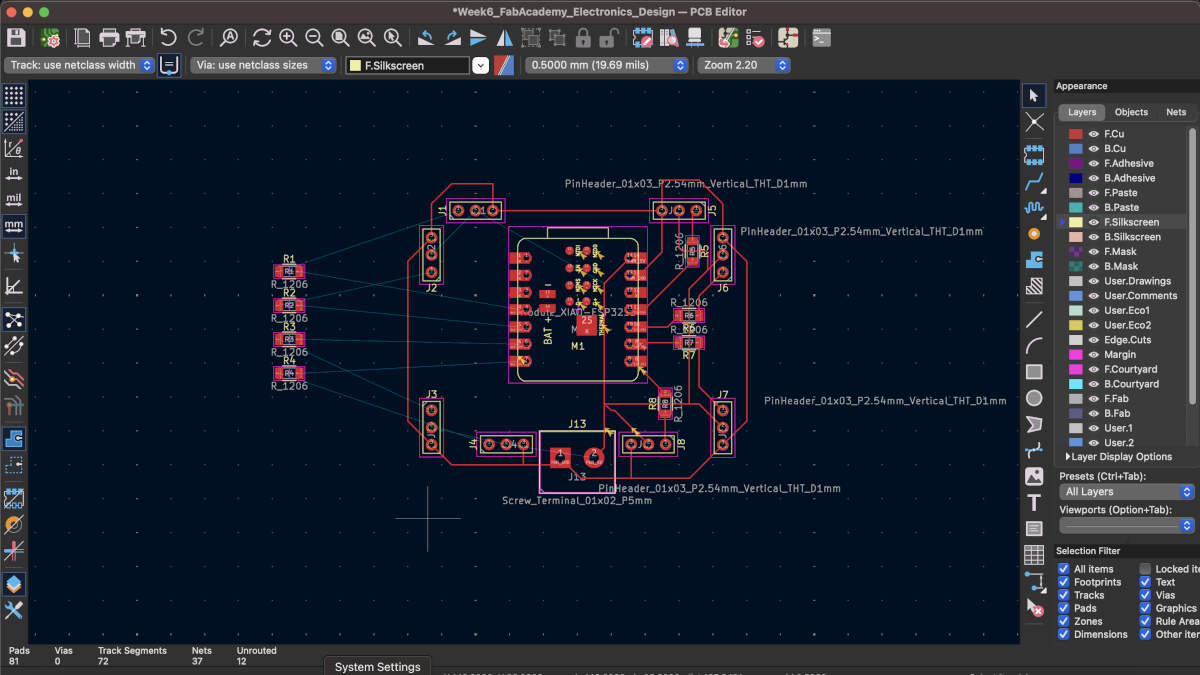Zoom out on the board canvas
This screenshot has width=1200, height=675.
click(314, 38)
